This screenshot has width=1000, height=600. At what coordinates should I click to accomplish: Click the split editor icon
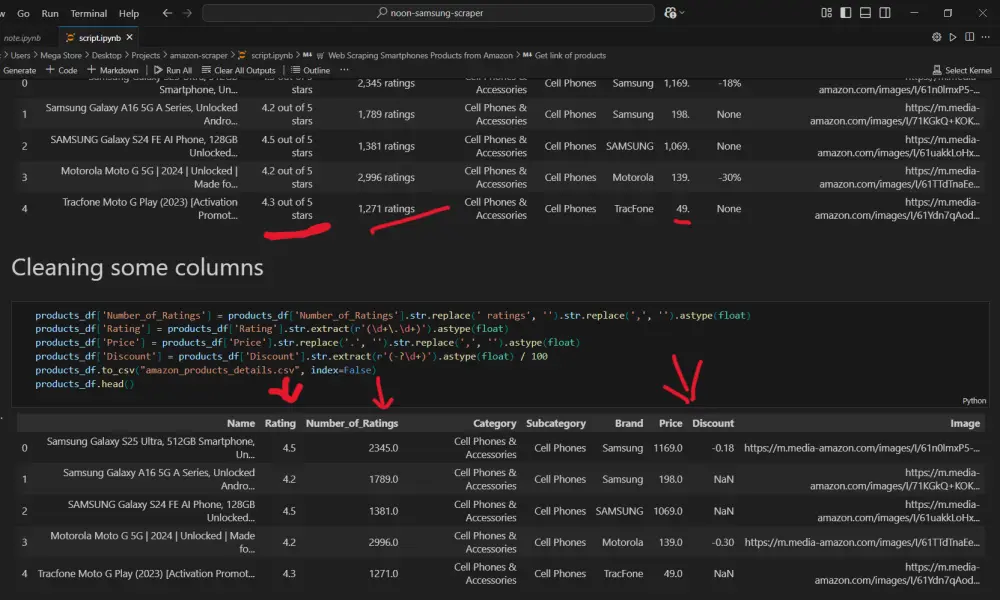point(970,37)
